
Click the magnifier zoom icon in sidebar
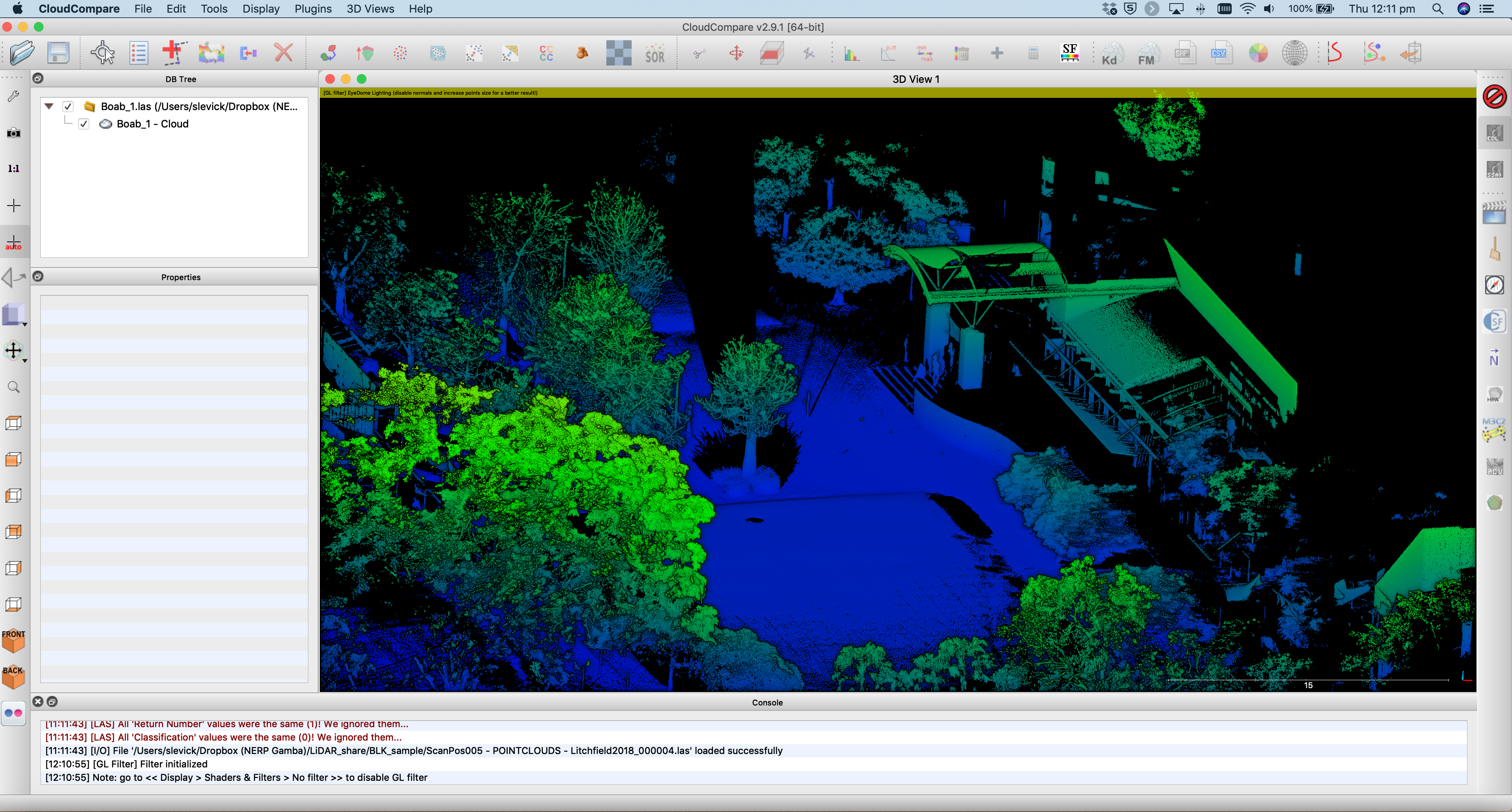(13, 387)
